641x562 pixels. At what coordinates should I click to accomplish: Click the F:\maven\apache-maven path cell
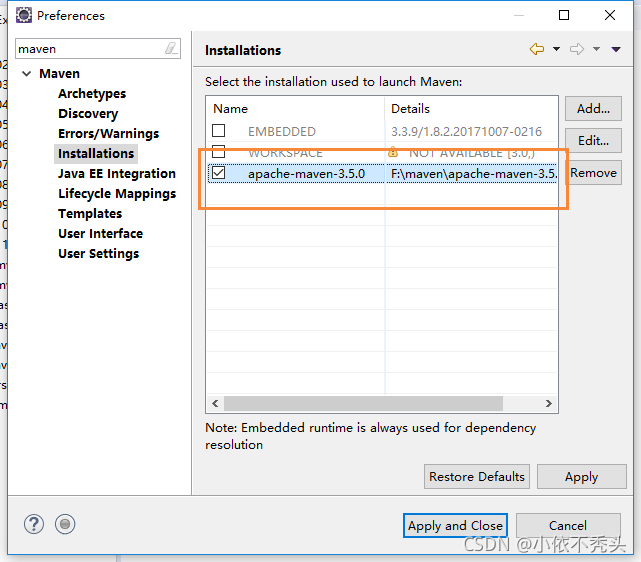pos(471,174)
